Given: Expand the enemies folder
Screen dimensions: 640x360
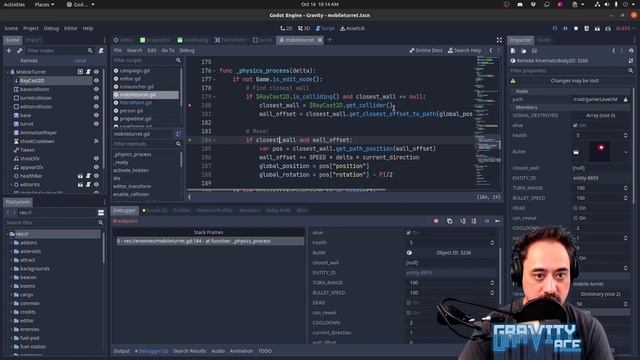Looking at the screenshot, I should tap(11, 329).
